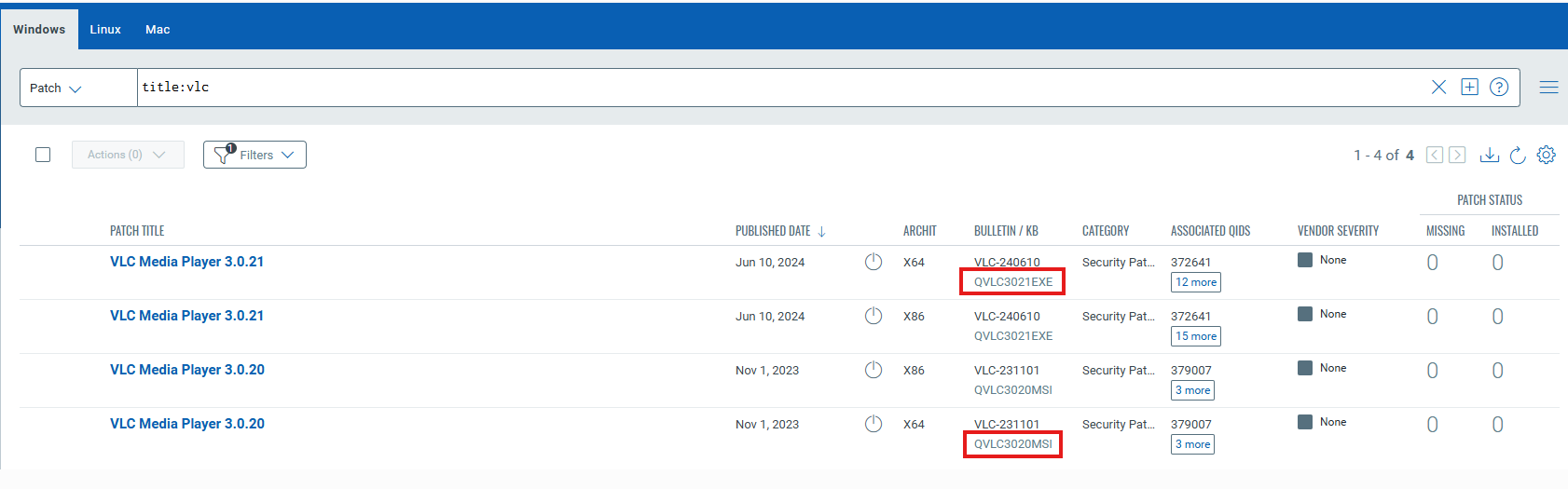Expand the Filters dropdown
The height and width of the screenshot is (489, 1568).
(254, 155)
